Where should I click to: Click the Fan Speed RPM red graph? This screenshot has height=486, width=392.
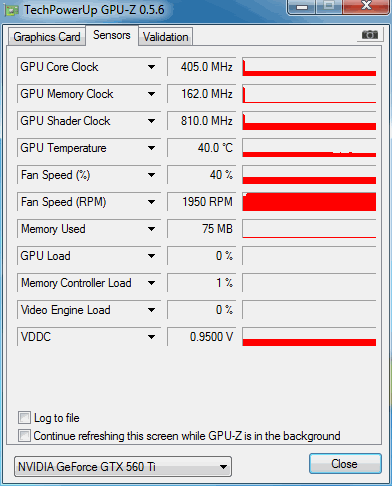pos(309,202)
